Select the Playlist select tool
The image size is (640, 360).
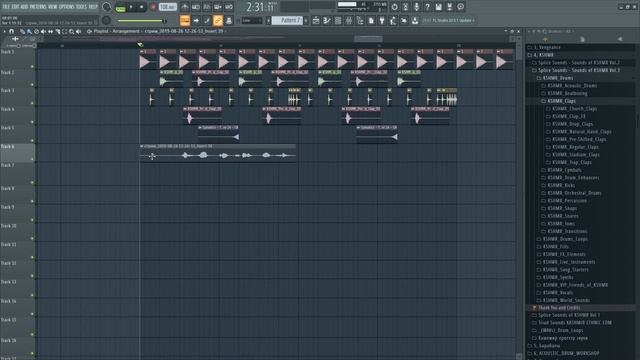click(x=64, y=31)
